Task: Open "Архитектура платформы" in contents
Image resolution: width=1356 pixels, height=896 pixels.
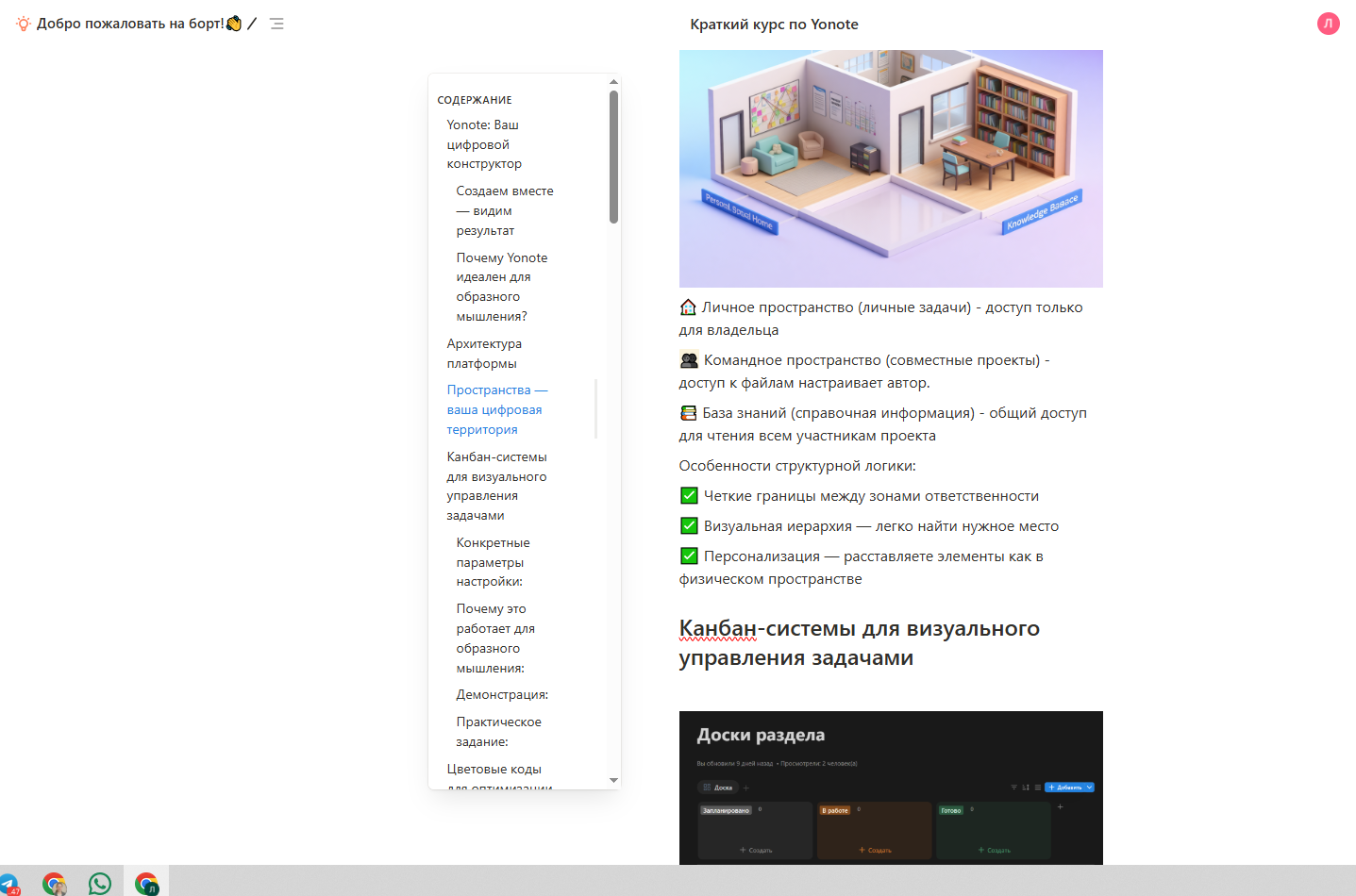Action: tap(484, 354)
